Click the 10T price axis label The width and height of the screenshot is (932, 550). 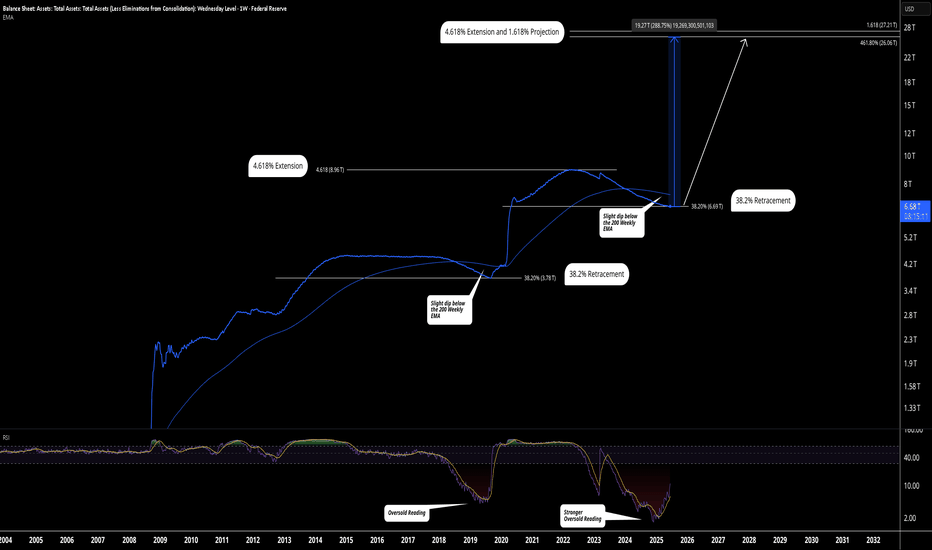tap(909, 156)
